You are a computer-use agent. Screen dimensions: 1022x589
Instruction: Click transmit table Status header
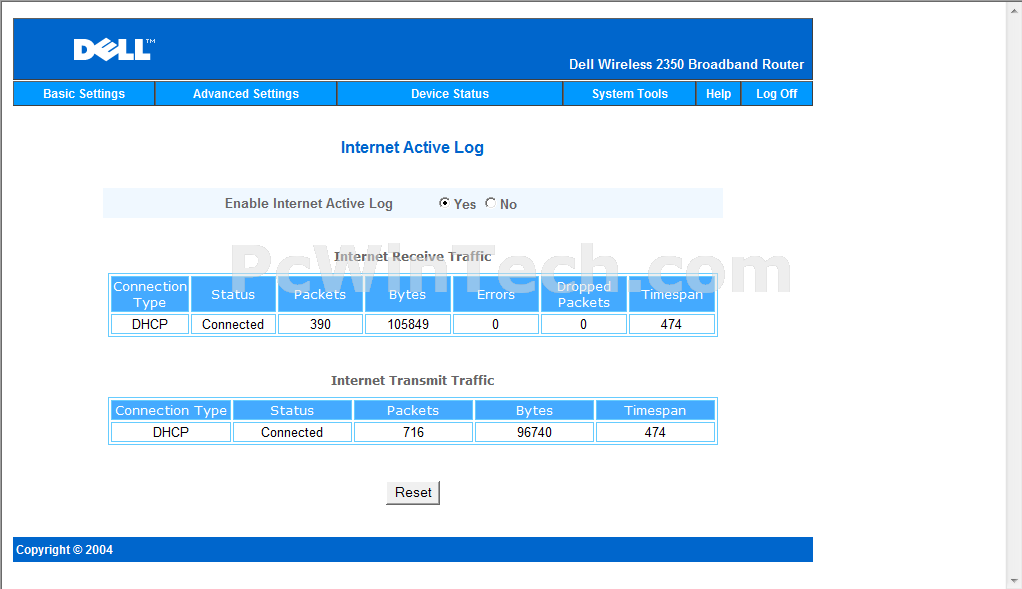pyautogui.click(x=292, y=410)
